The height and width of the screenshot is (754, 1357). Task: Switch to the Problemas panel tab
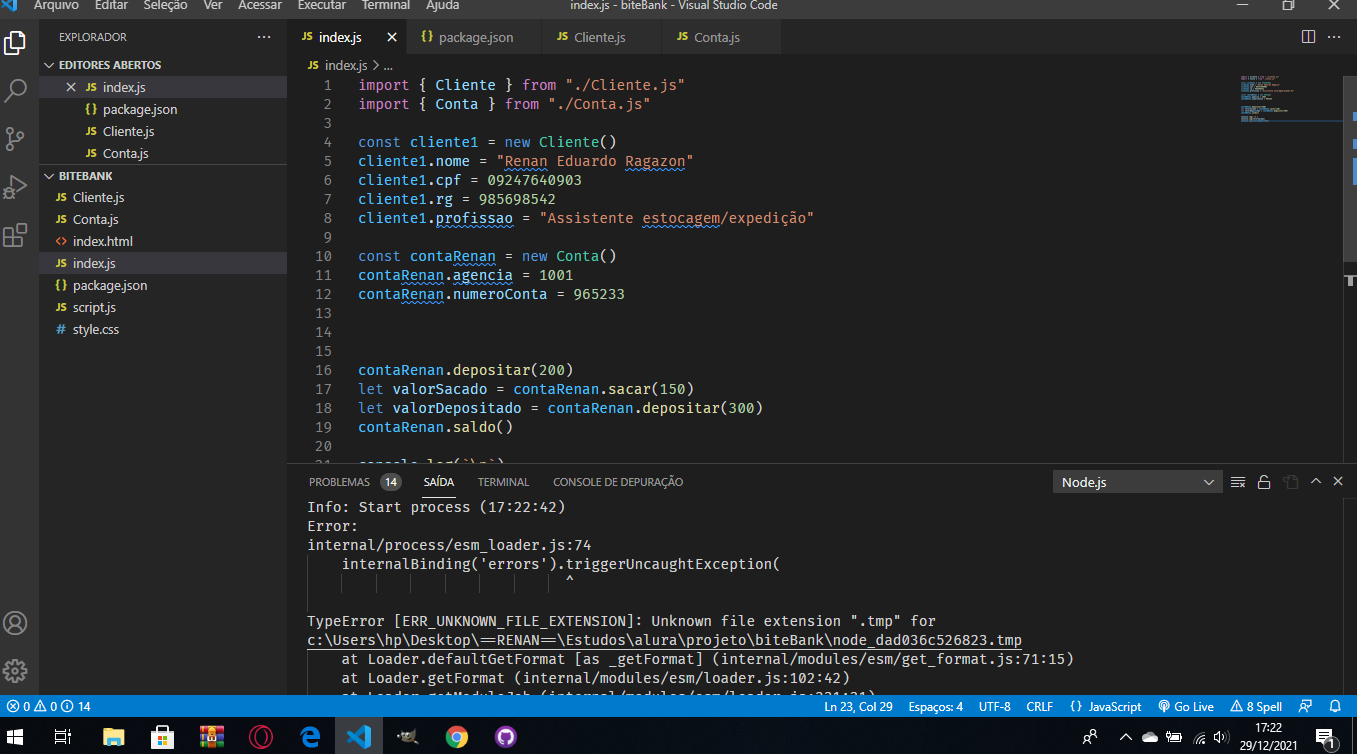[x=354, y=482]
